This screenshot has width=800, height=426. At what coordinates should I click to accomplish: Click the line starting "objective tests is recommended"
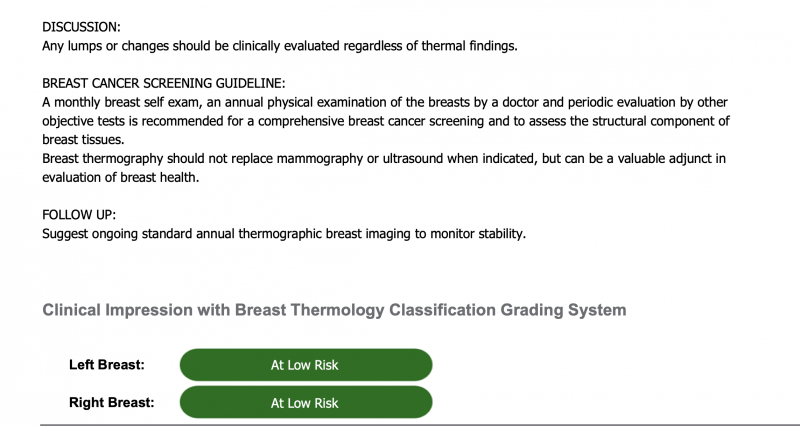pos(386,121)
